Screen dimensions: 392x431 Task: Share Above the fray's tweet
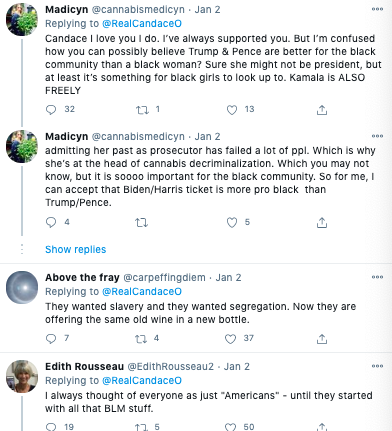tap(322, 339)
